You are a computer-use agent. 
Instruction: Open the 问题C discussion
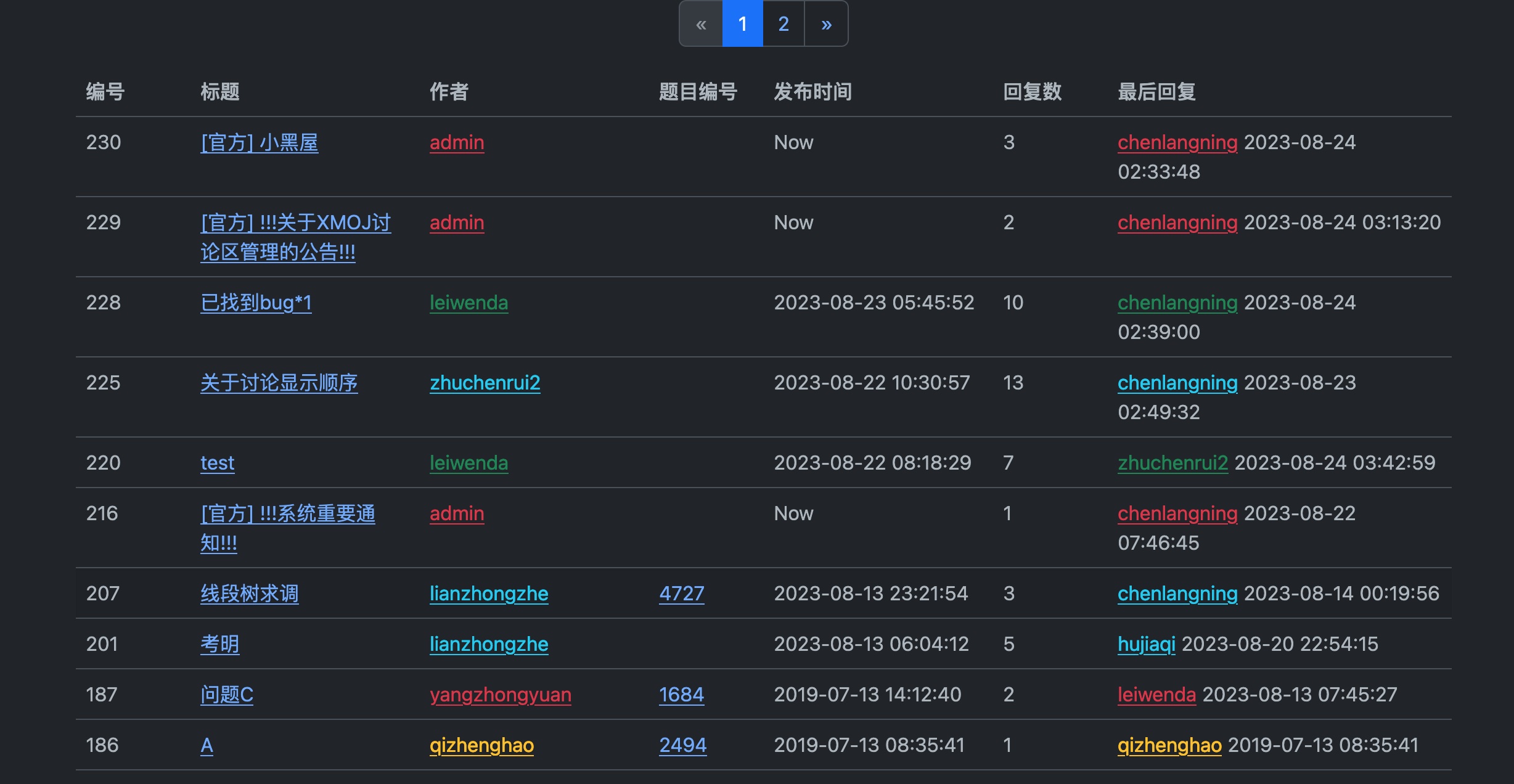227,695
